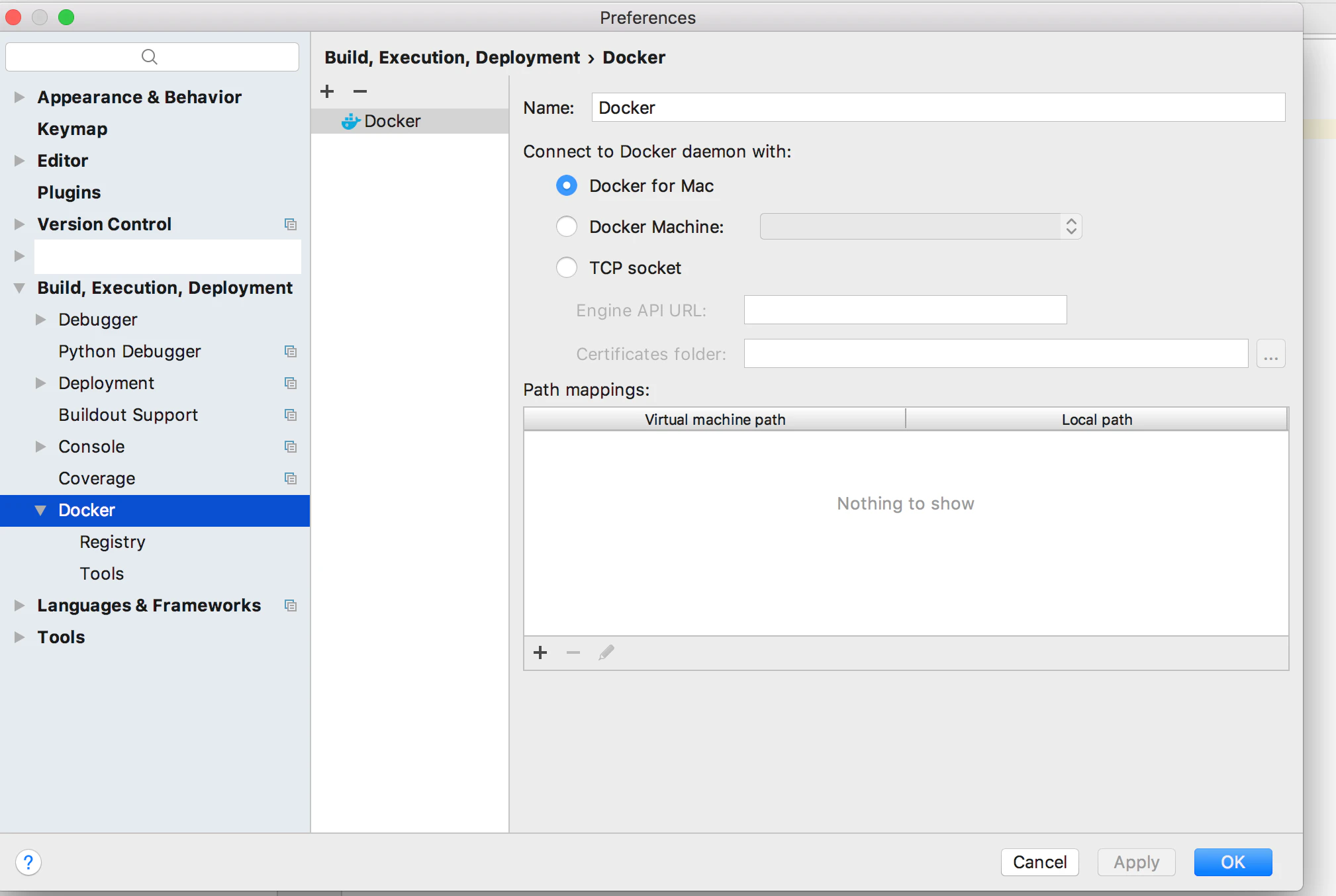The height and width of the screenshot is (896, 1336).
Task: Expand the Tools section arrow
Action: (x=19, y=637)
